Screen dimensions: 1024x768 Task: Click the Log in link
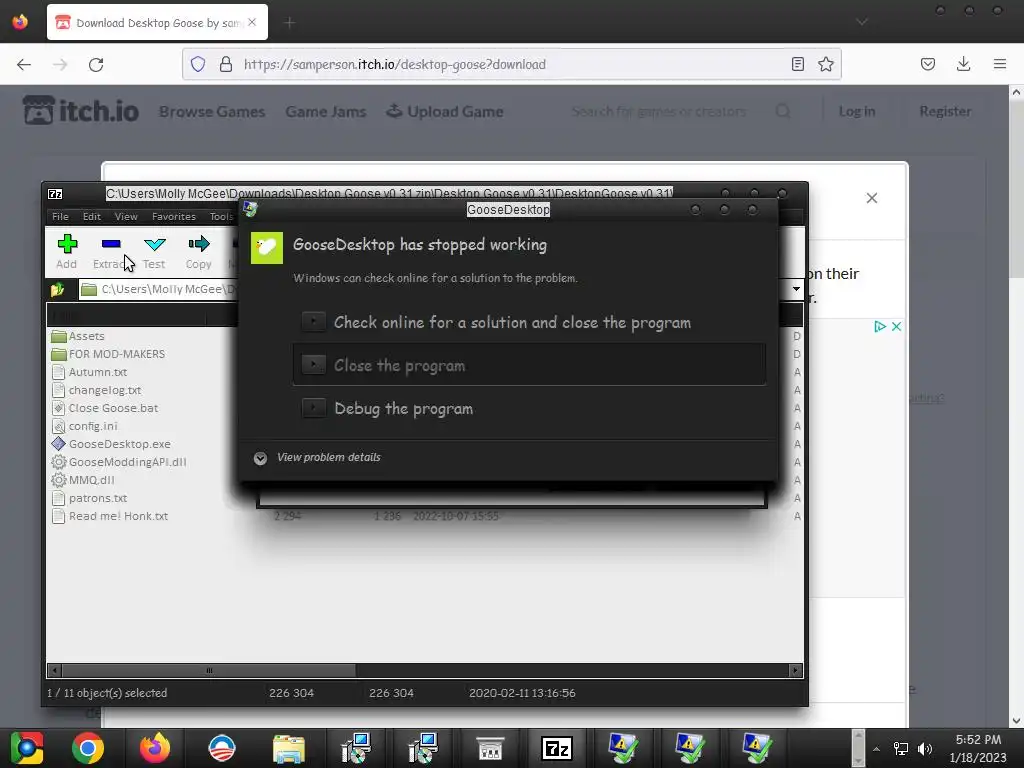point(856,112)
